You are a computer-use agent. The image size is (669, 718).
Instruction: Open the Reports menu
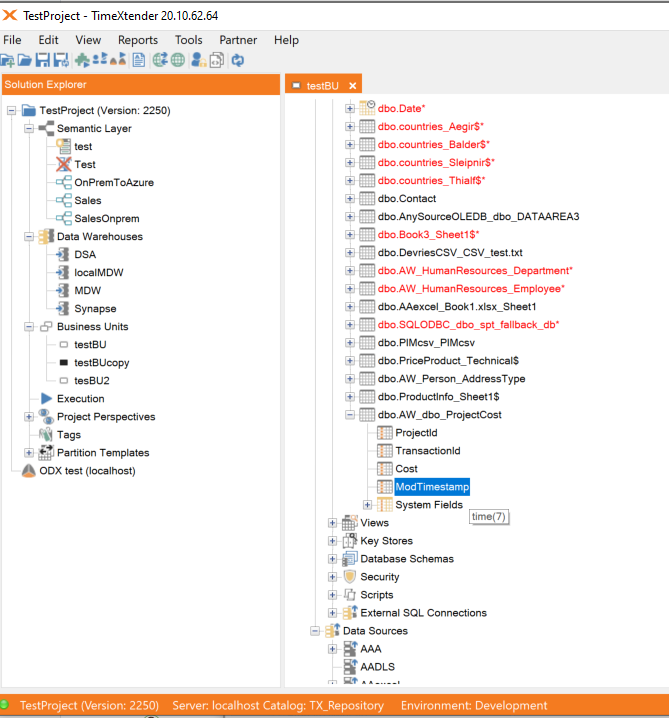tap(138, 40)
